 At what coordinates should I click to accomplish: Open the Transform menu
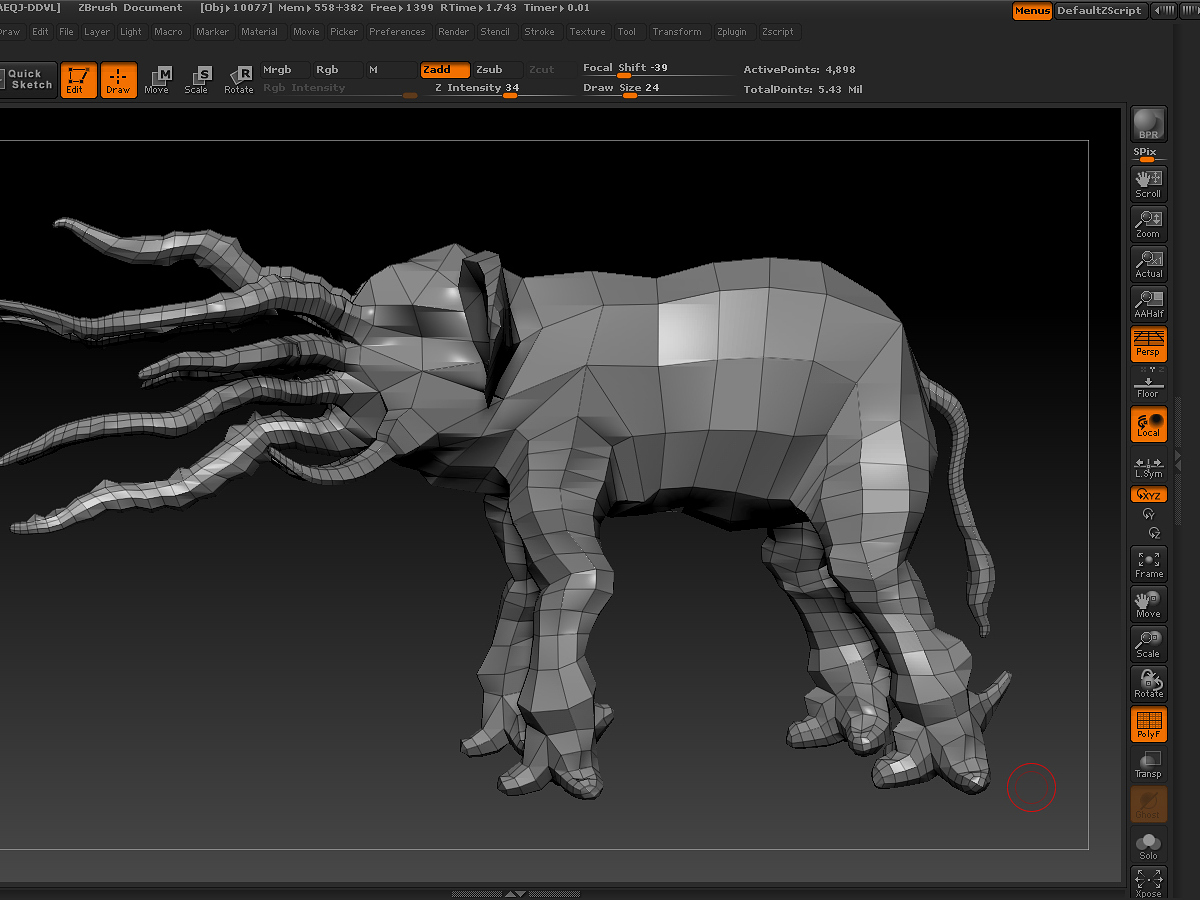677,32
